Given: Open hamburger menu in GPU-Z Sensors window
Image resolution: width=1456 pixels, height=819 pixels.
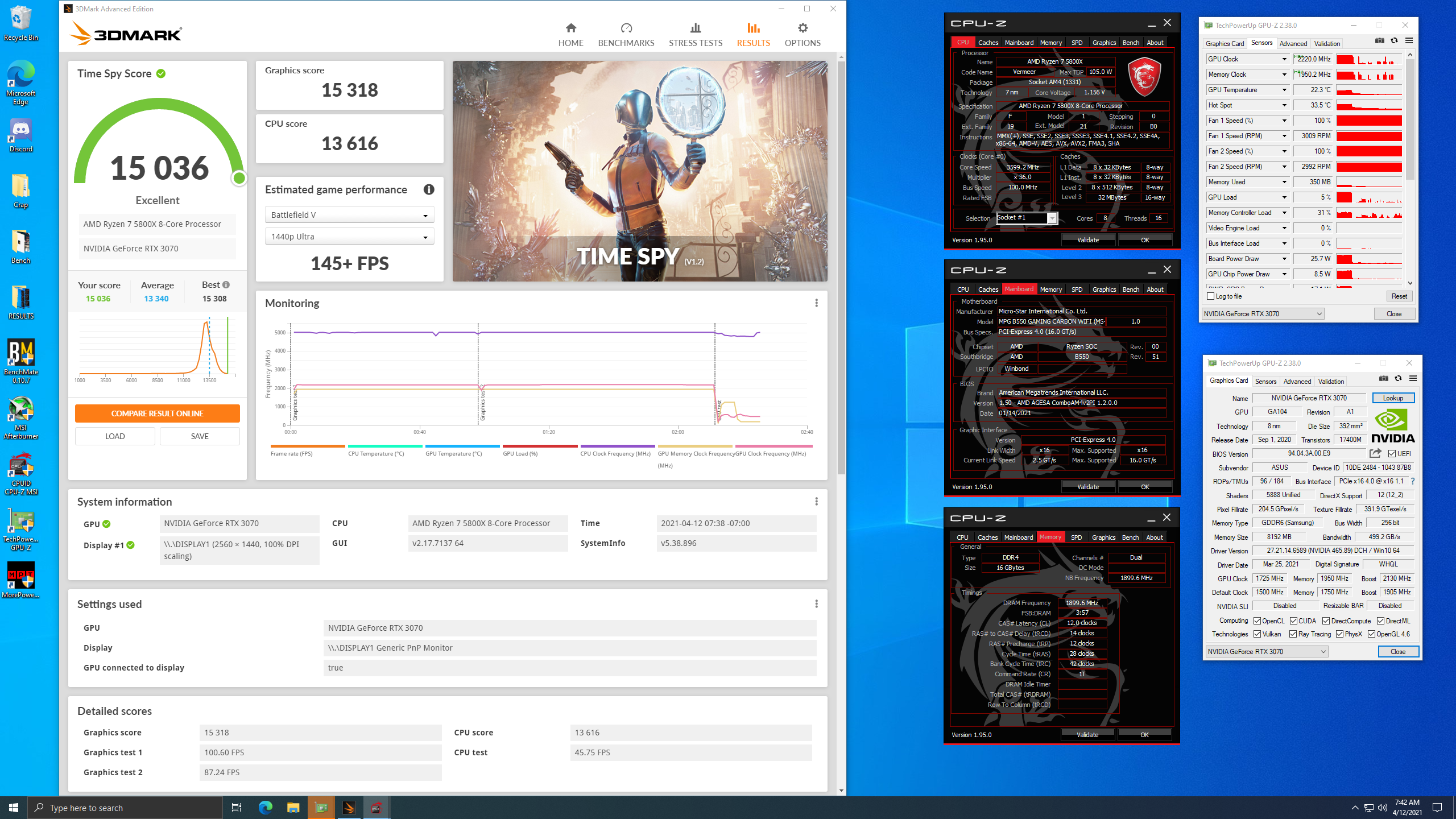Looking at the screenshot, I should [1409, 41].
